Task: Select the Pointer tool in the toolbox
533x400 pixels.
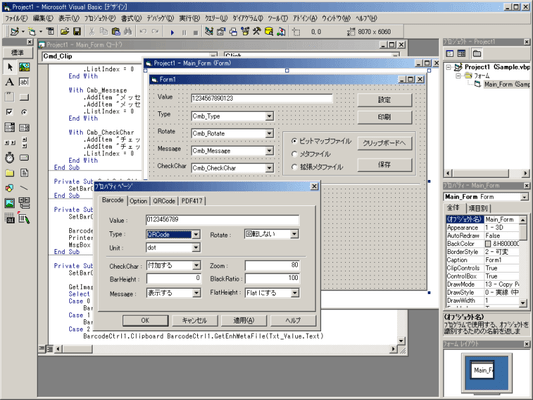Action: click(10, 67)
